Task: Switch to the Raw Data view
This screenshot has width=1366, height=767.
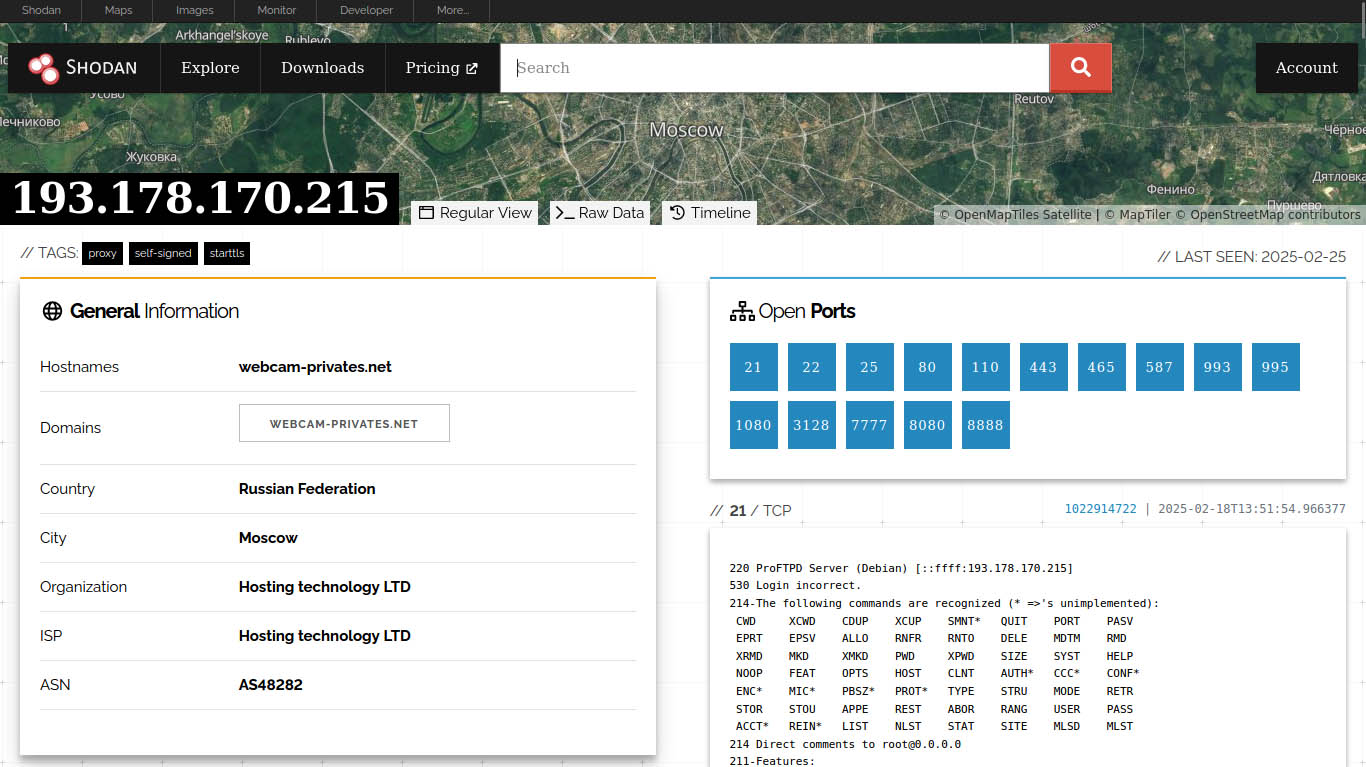Action: pos(600,213)
